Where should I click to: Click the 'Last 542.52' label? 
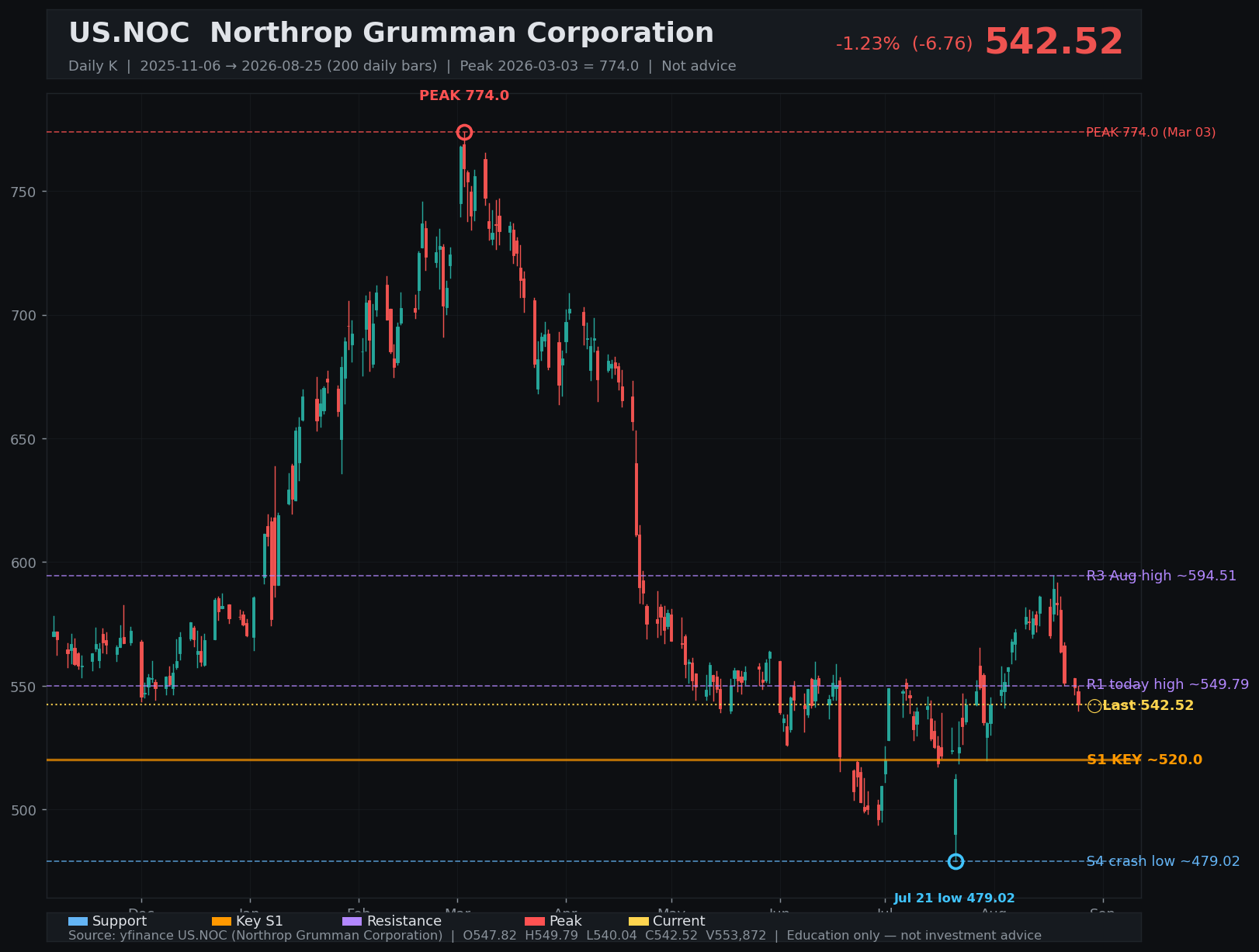(x=1148, y=705)
